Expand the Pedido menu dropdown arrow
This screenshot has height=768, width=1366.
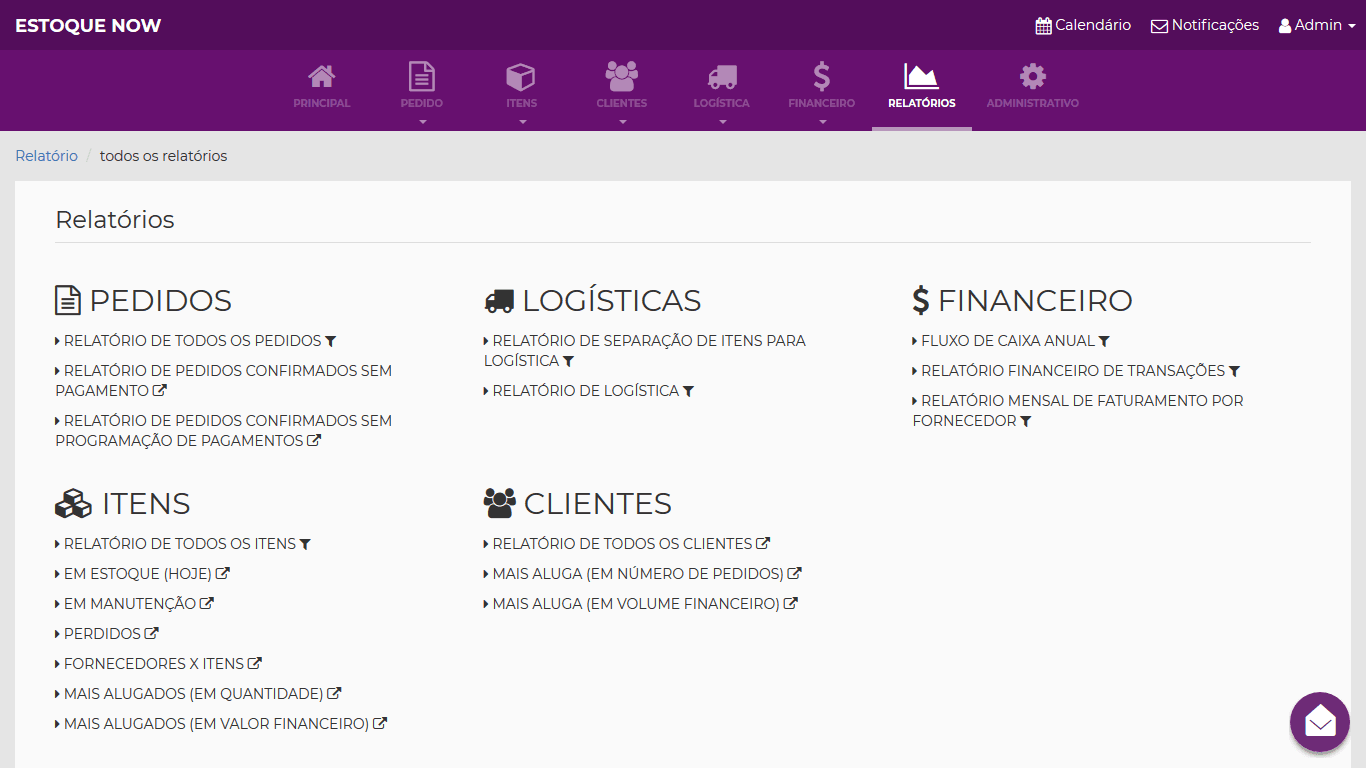pos(422,122)
